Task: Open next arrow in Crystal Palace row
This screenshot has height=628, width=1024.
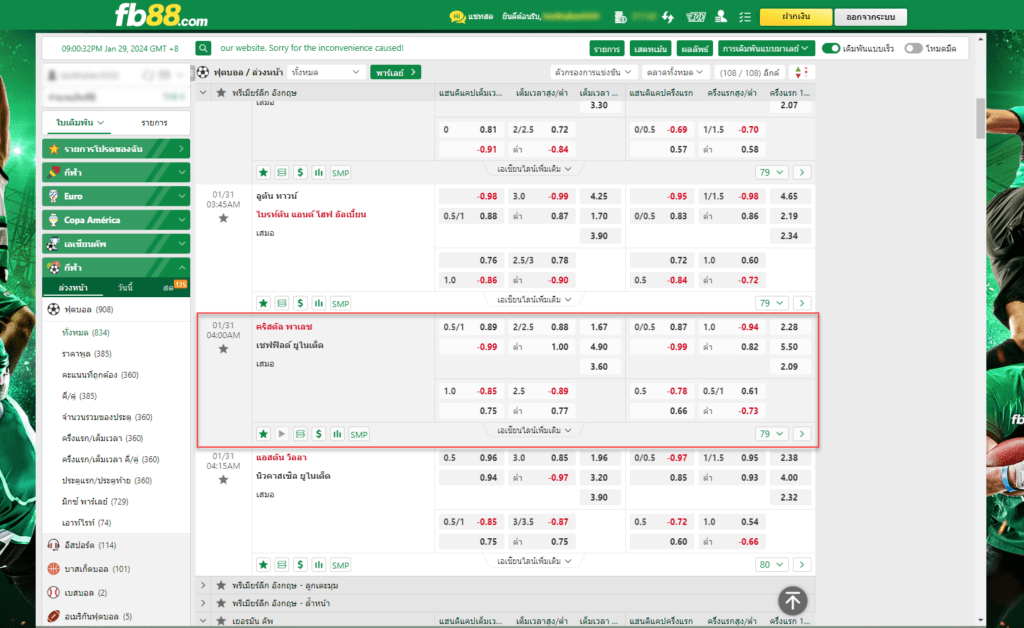Action: (x=802, y=434)
